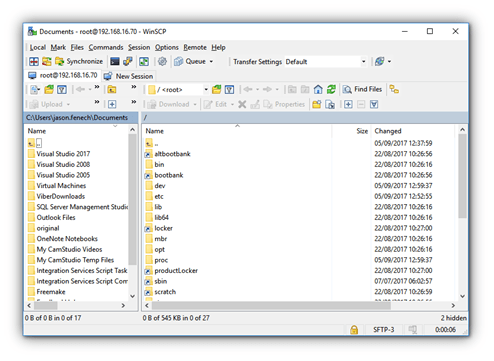Go to remote home directory via house icon
Screen dimensions: 494x361
tap(318, 89)
